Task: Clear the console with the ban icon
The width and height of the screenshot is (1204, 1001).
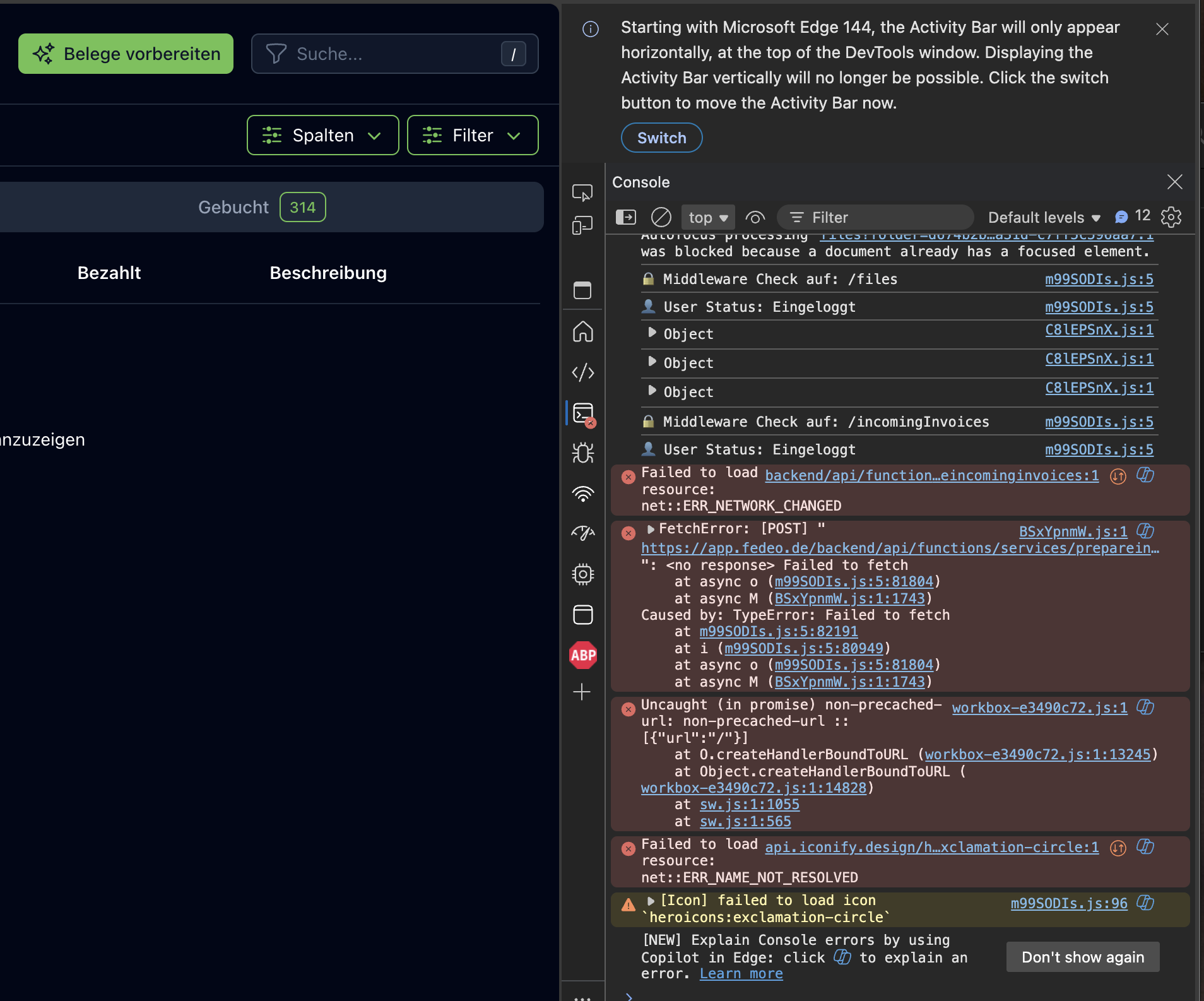Action: (661, 218)
